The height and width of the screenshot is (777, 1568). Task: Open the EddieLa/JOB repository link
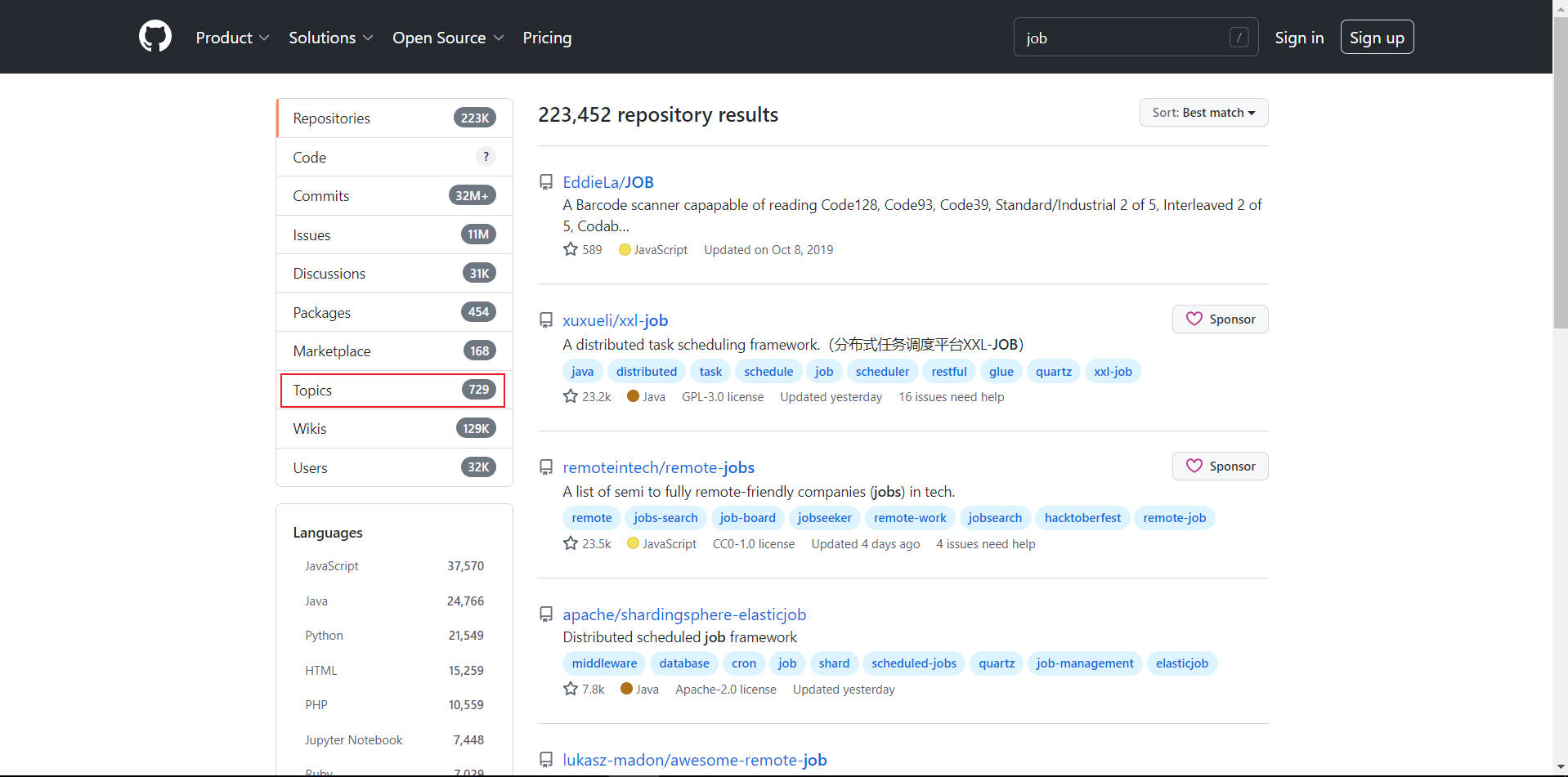608,182
